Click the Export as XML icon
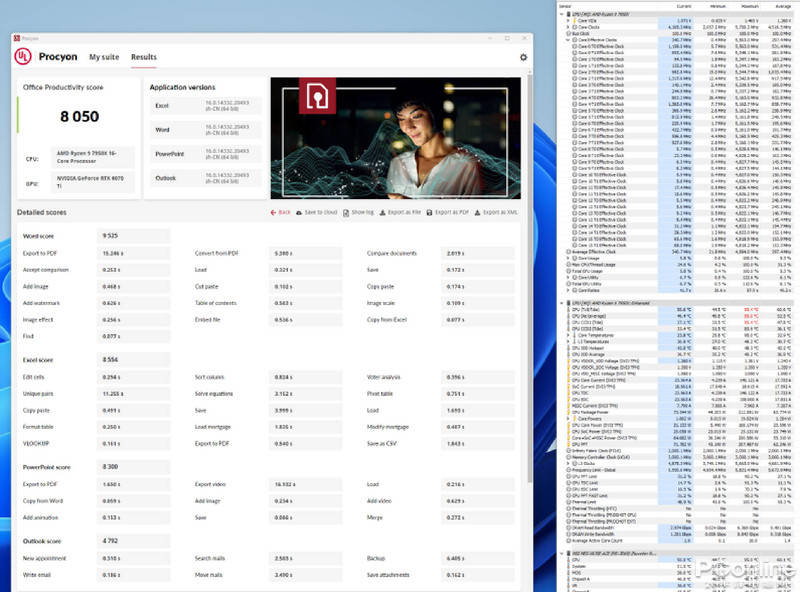Image resolution: width=800 pixels, height=592 pixels. tap(477, 212)
